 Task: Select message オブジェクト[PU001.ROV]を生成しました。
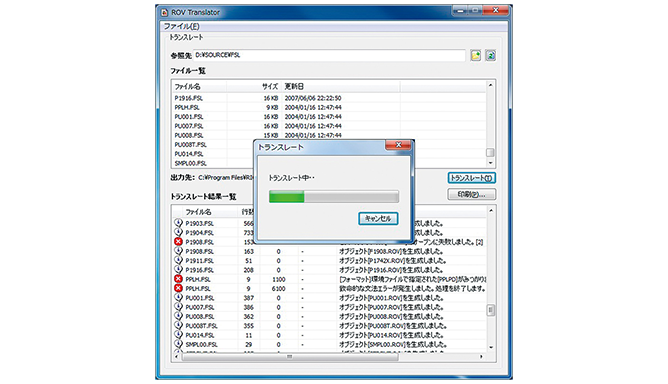tap(391, 298)
